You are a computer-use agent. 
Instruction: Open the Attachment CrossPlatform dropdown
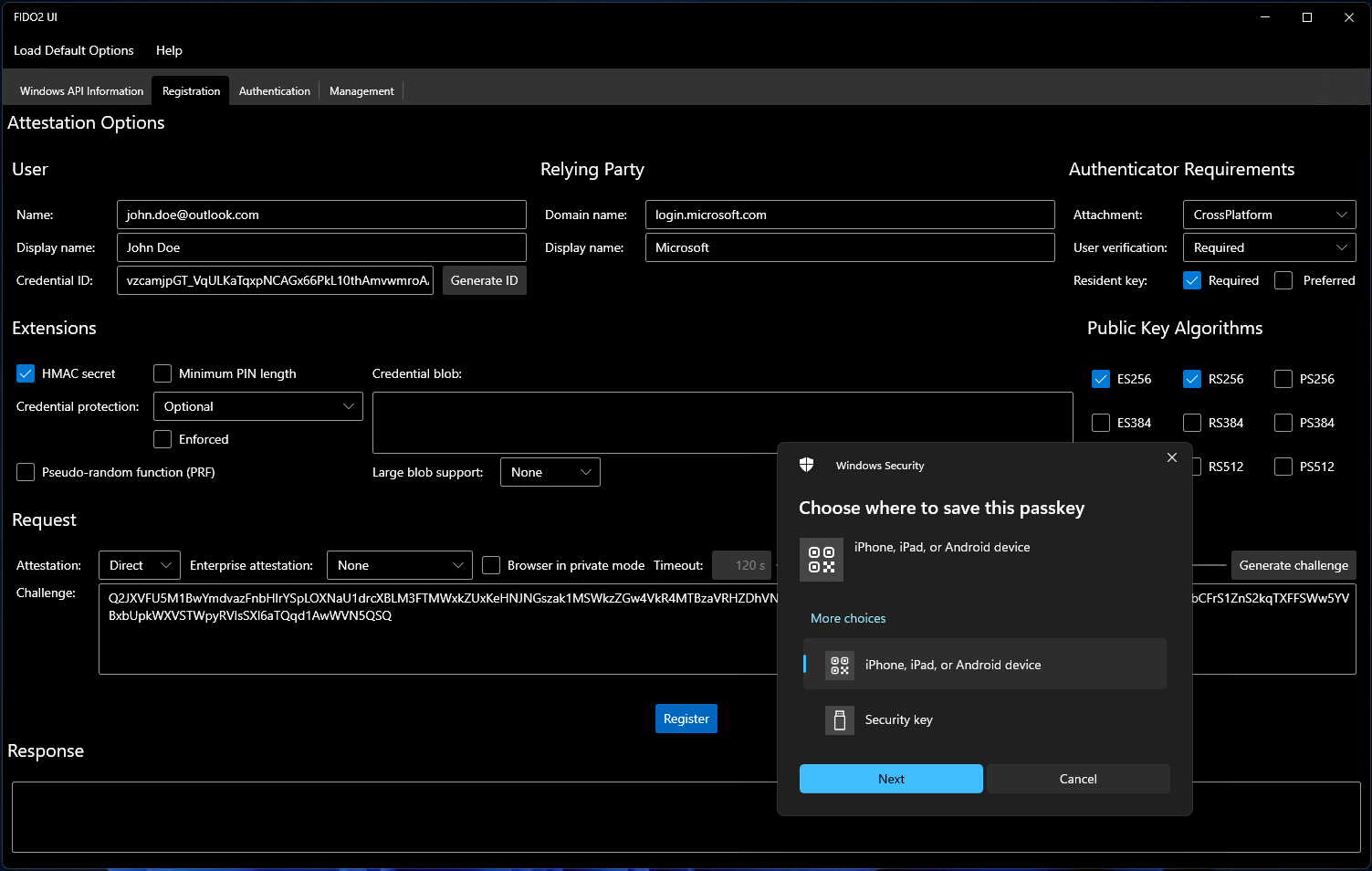click(1269, 215)
